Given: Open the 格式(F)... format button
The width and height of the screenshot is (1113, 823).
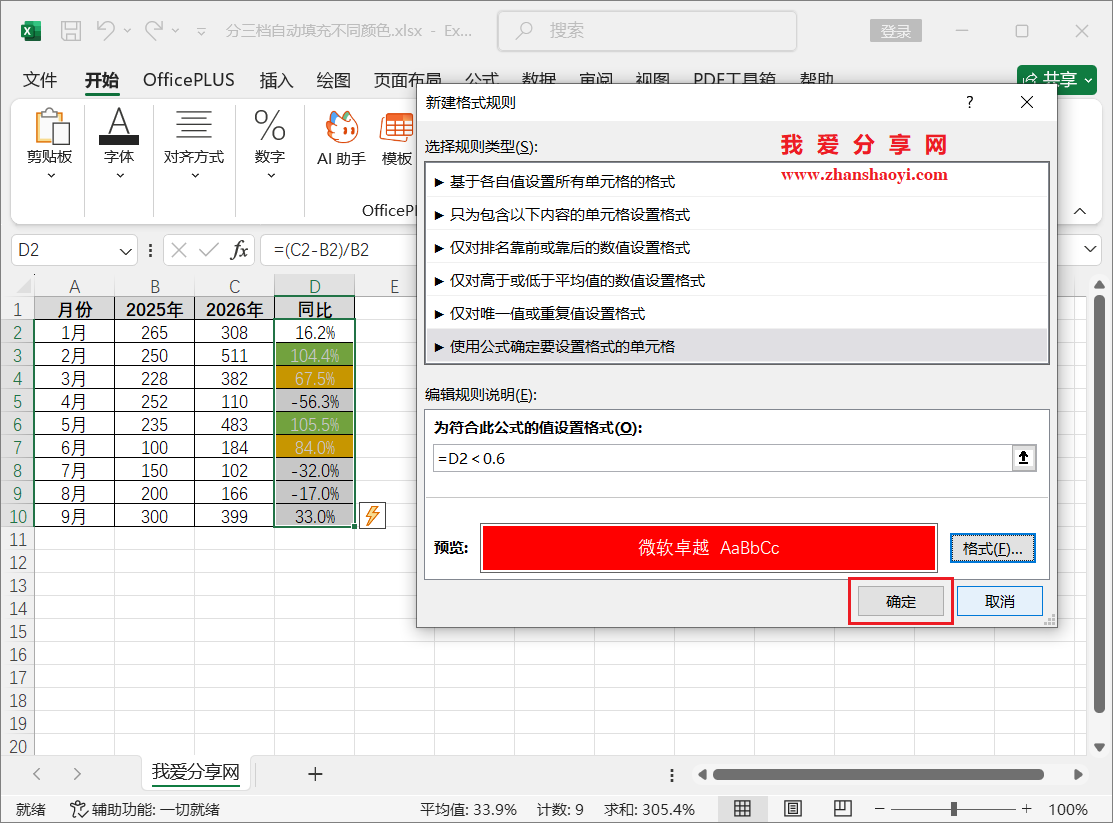Looking at the screenshot, I should point(992,548).
